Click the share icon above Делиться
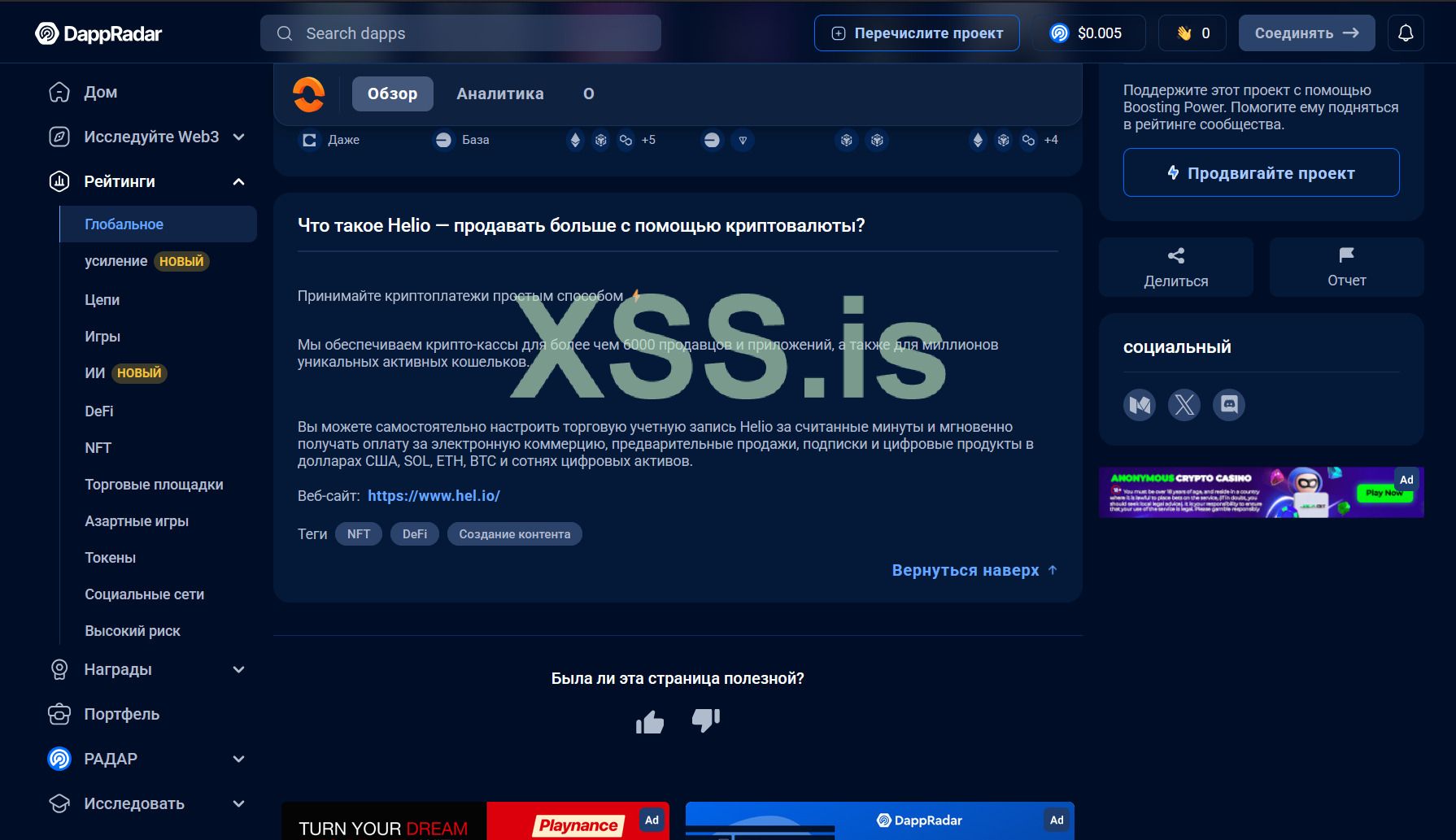 coord(1176,255)
